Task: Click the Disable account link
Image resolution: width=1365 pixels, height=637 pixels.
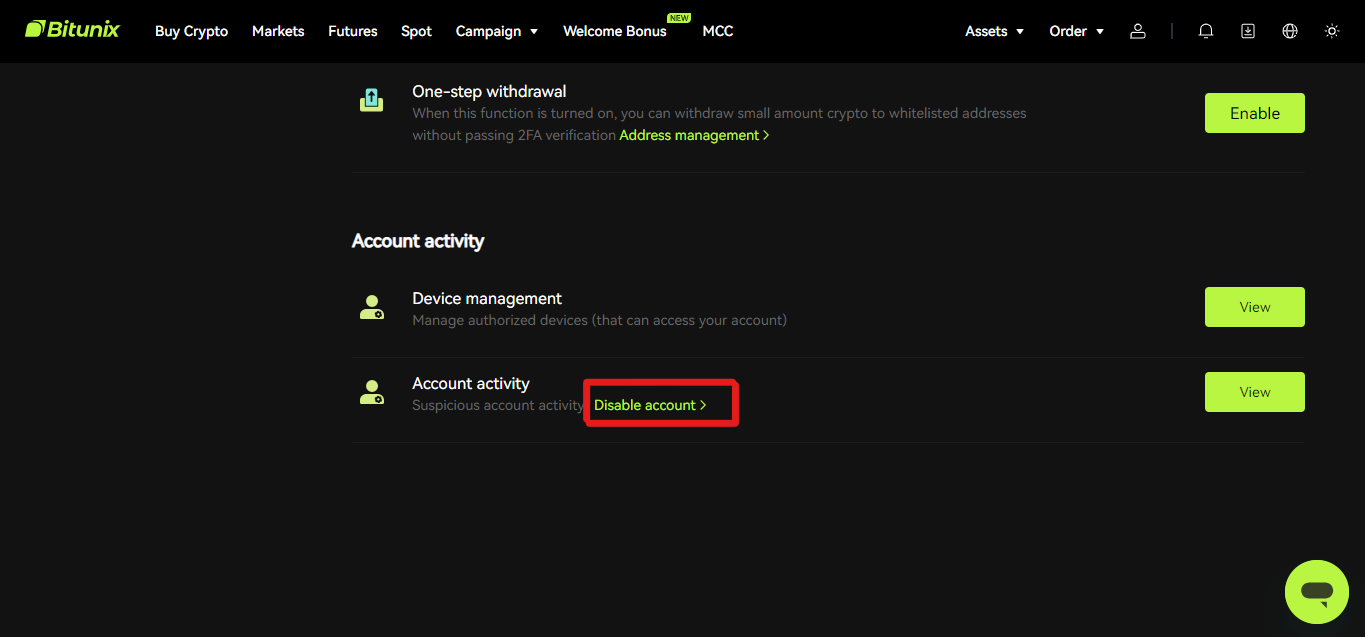Action: [650, 405]
